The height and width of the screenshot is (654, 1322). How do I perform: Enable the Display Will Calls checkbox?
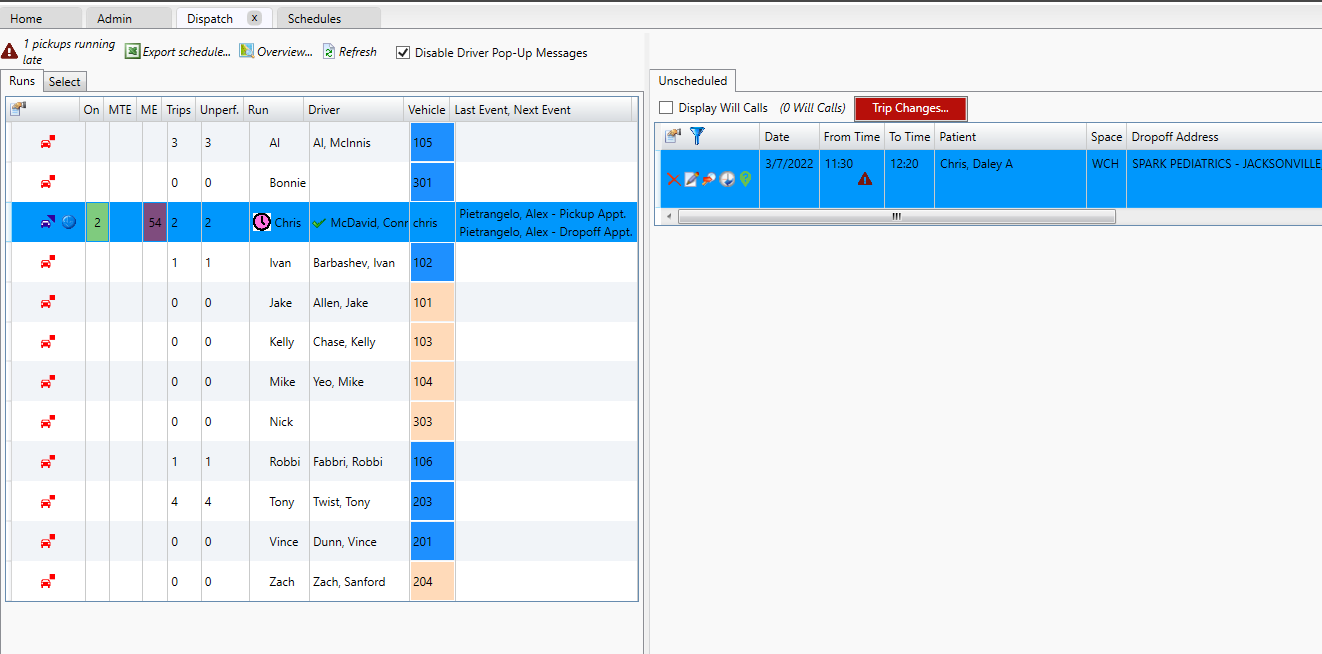coord(666,108)
